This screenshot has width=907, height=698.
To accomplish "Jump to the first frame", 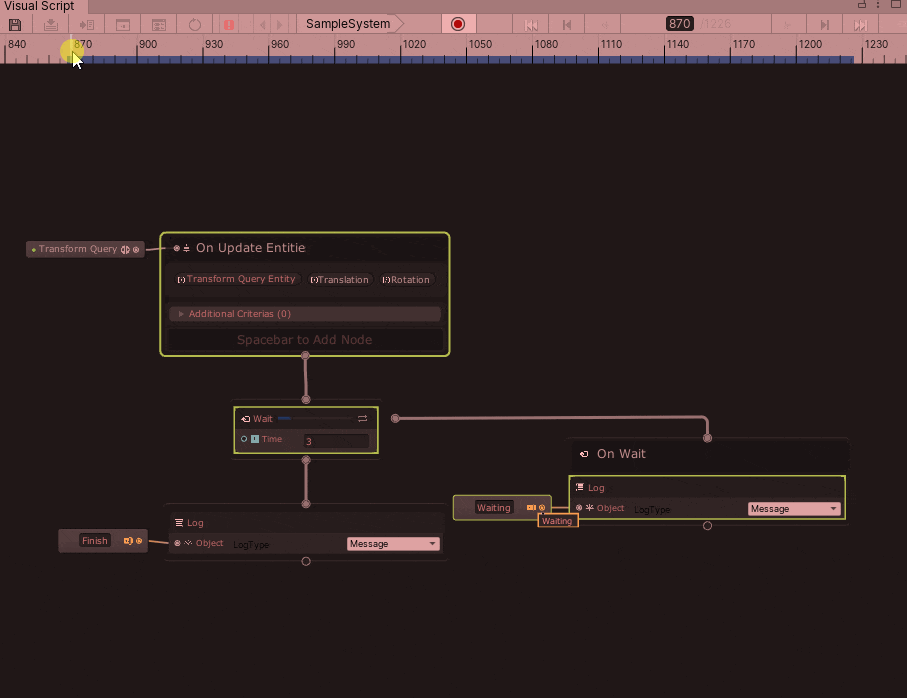I will point(531,25).
